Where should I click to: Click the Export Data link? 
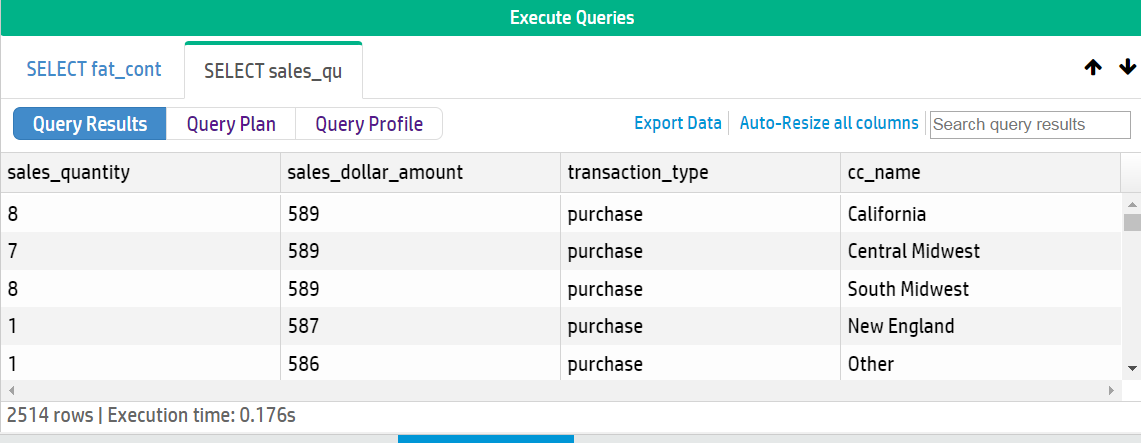[677, 123]
